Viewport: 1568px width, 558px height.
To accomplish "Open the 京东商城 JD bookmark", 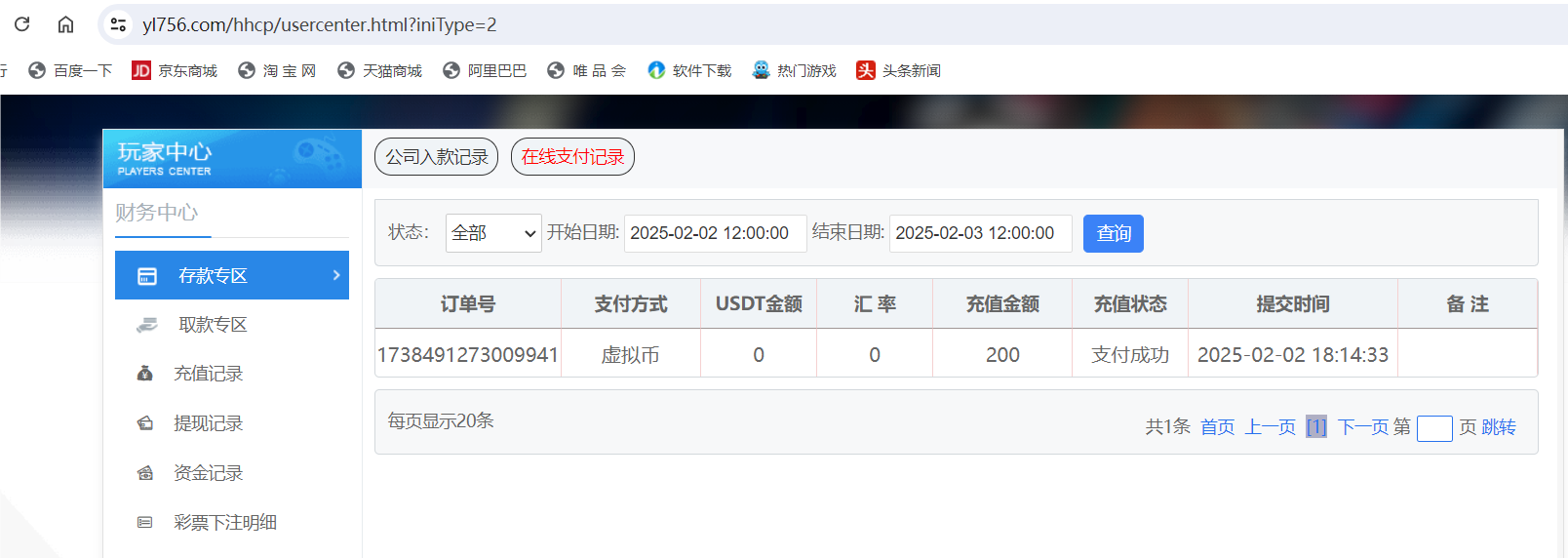I will pos(175,70).
